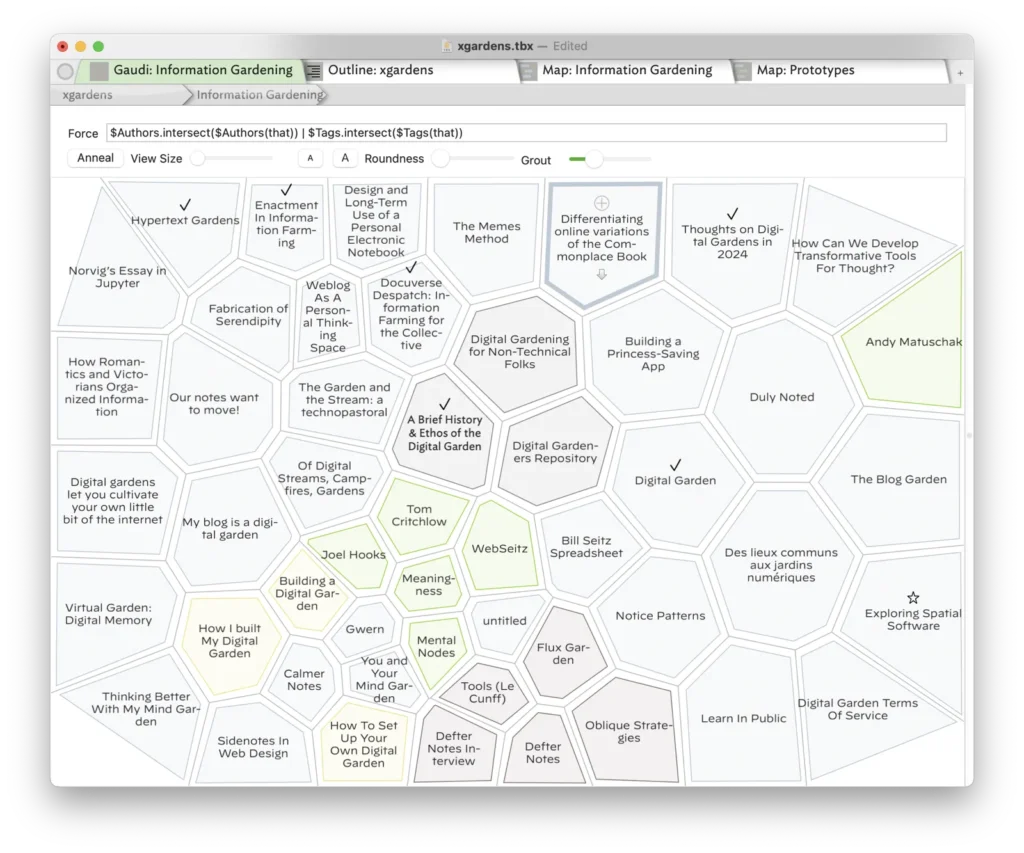Click the small A font decrease button
Viewport: 1024px width, 853px height.
(310, 158)
